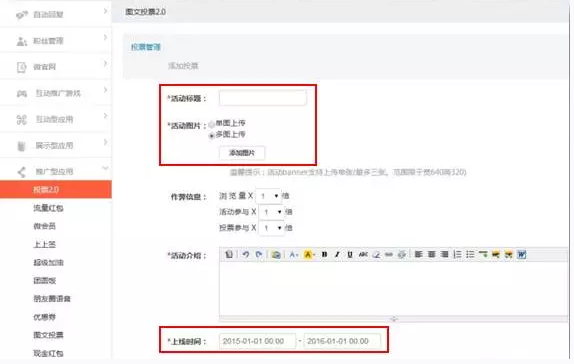
Task: Click the 推广型应用 share icon
Action: coord(22,172)
